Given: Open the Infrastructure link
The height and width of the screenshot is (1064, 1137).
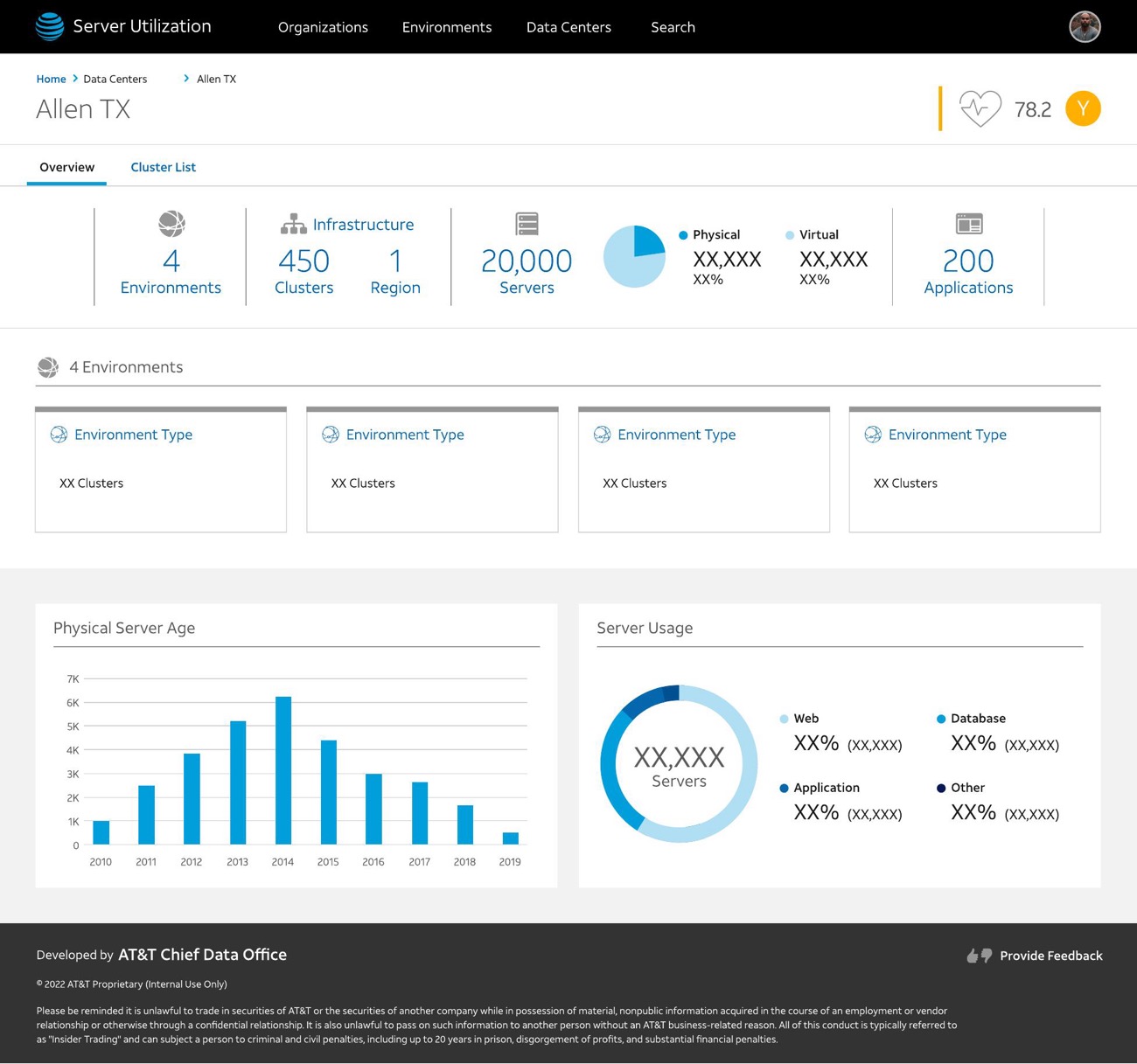Looking at the screenshot, I should click(x=363, y=225).
